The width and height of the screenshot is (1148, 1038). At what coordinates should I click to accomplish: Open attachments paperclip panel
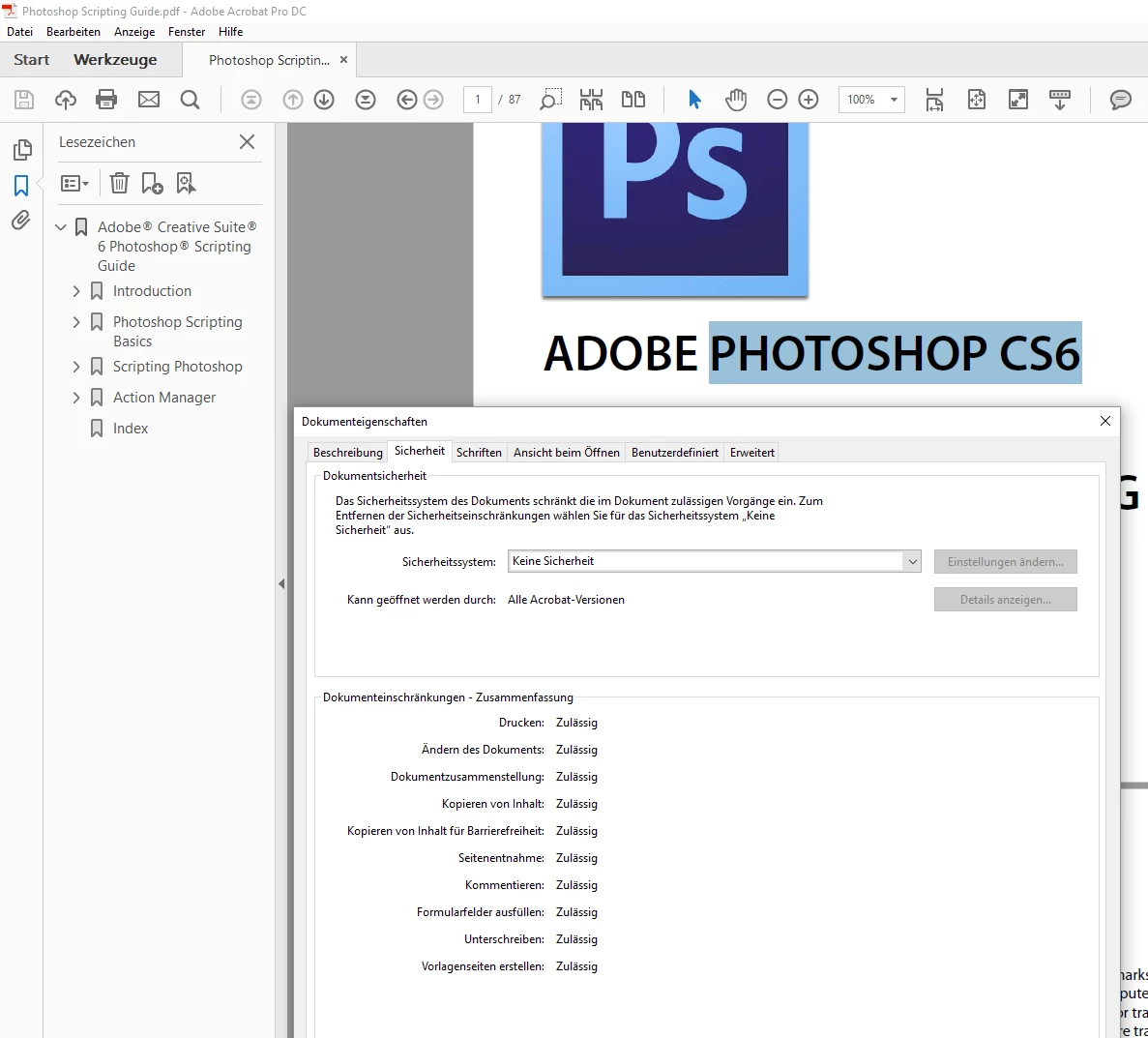[x=21, y=220]
